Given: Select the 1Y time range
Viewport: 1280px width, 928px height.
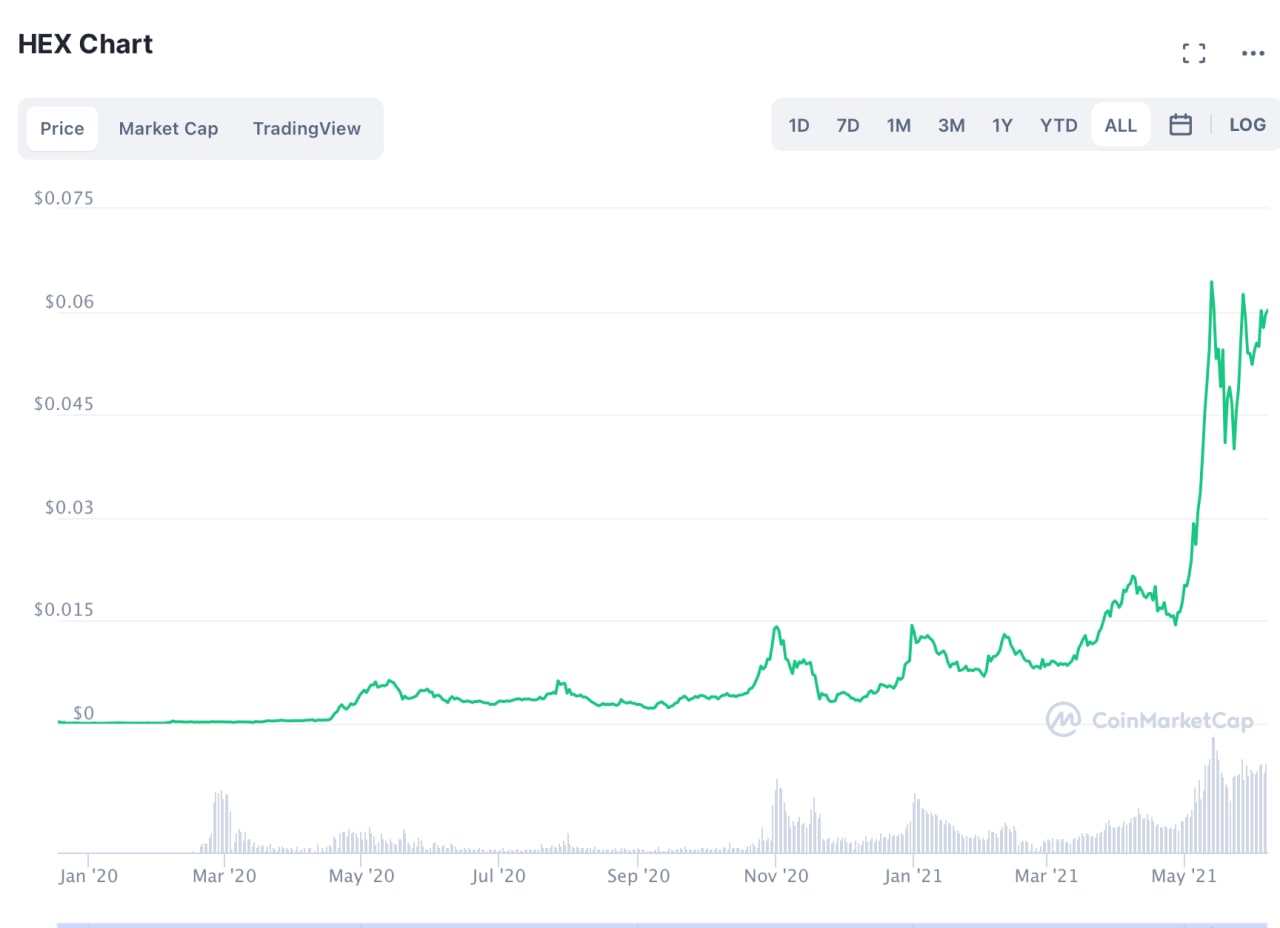Looking at the screenshot, I should tap(1002, 125).
